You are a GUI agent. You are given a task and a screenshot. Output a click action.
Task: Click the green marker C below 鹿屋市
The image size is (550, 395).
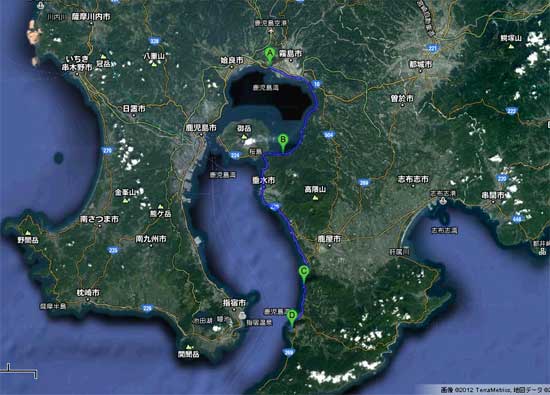pyautogui.click(x=303, y=274)
